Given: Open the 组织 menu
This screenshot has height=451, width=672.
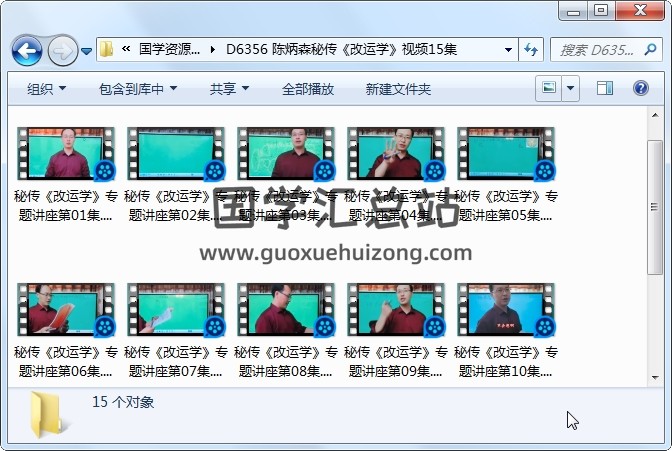Looking at the screenshot, I should point(46,89).
